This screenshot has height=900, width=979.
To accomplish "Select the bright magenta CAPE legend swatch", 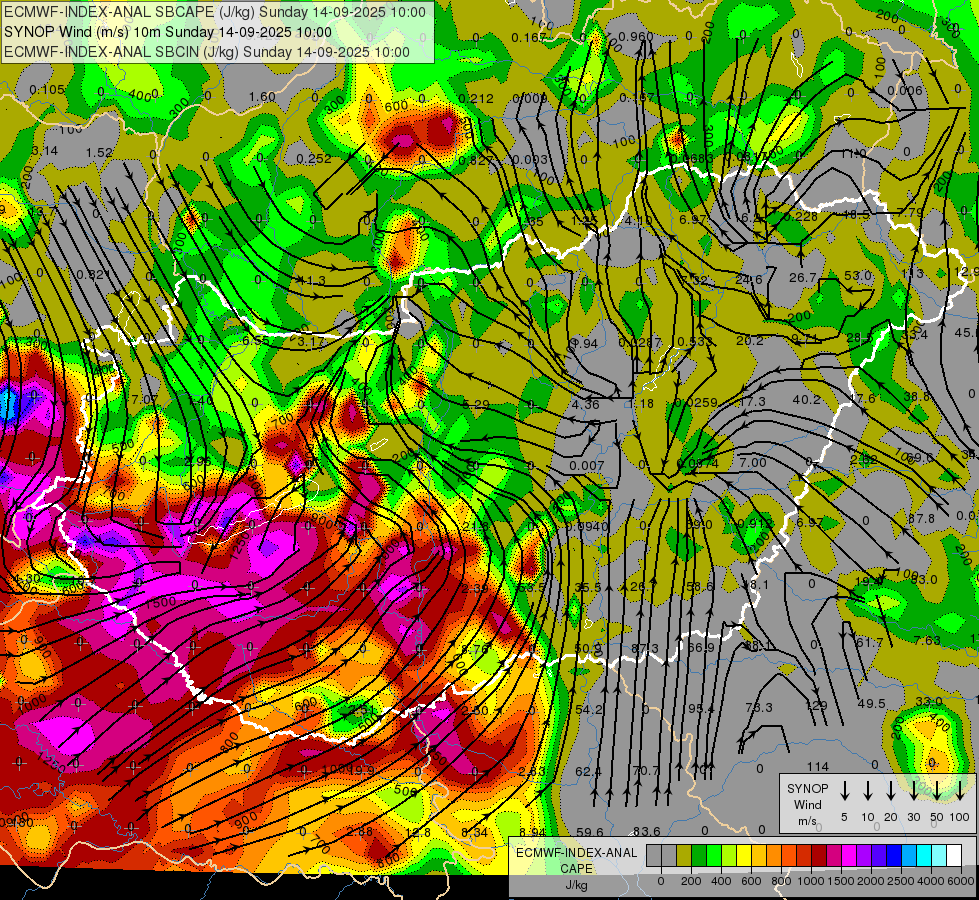I will pyautogui.click(x=849, y=855).
